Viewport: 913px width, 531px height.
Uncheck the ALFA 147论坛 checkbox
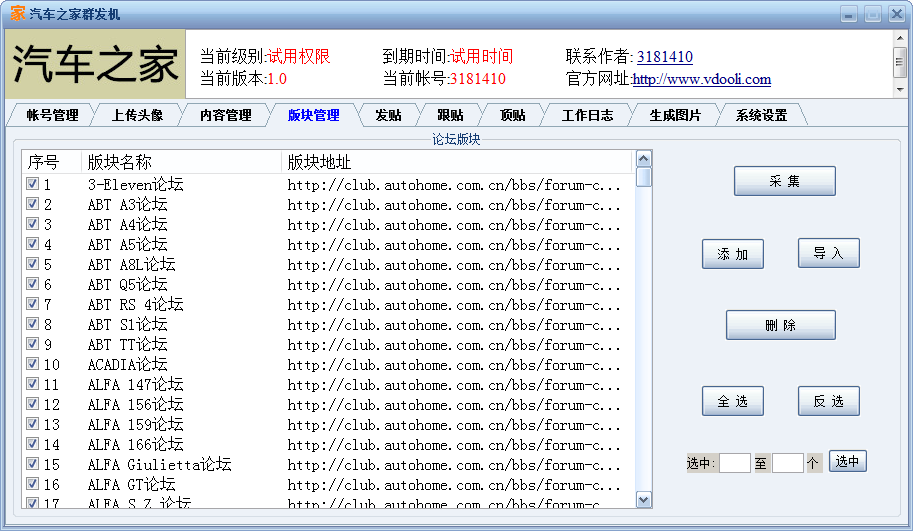point(32,384)
